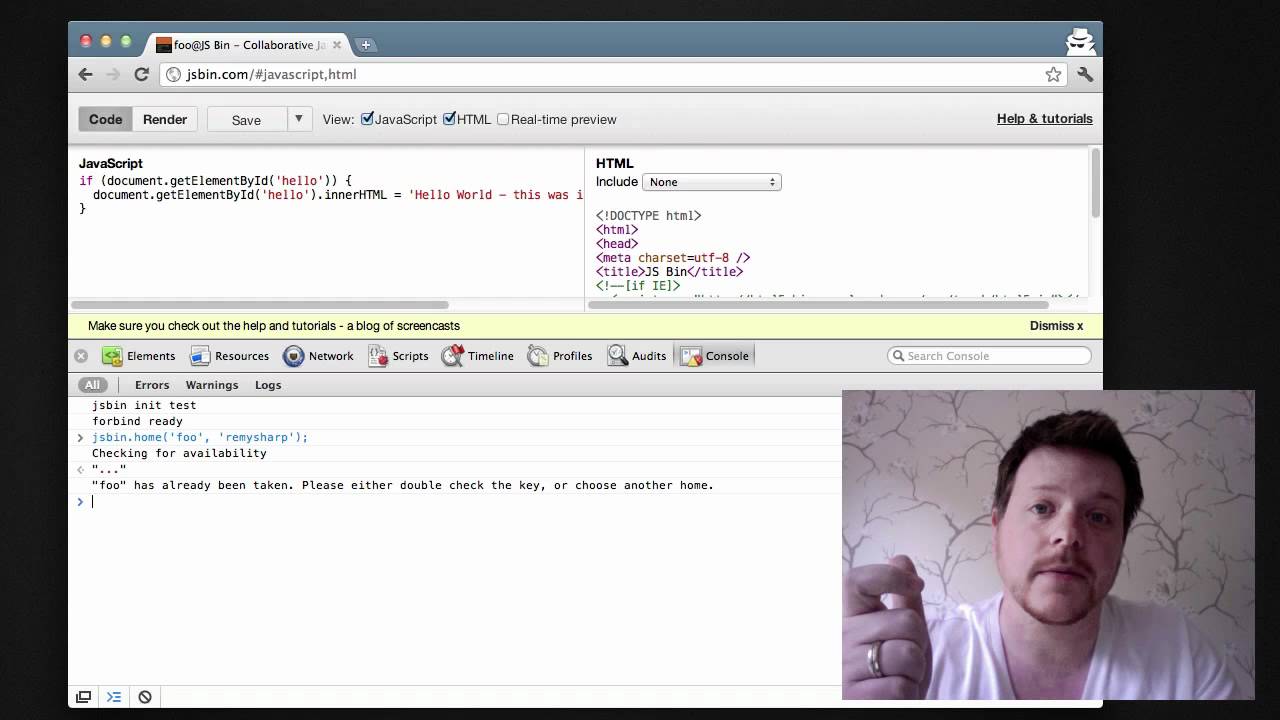Image resolution: width=1280 pixels, height=720 pixels.
Task: Open the Save options dropdown arrow
Action: (x=298, y=119)
